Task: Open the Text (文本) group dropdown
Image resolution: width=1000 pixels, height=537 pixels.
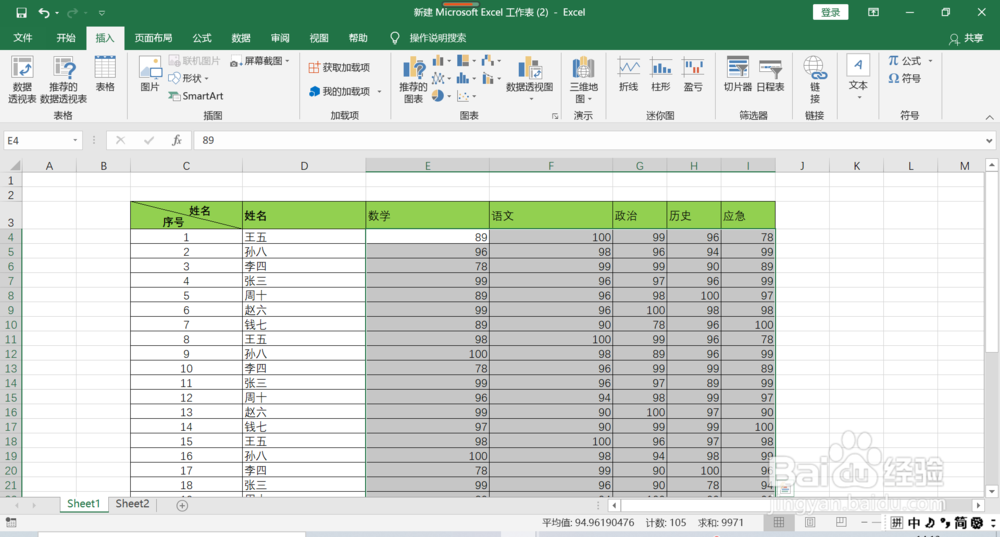Action: pyautogui.click(x=858, y=78)
